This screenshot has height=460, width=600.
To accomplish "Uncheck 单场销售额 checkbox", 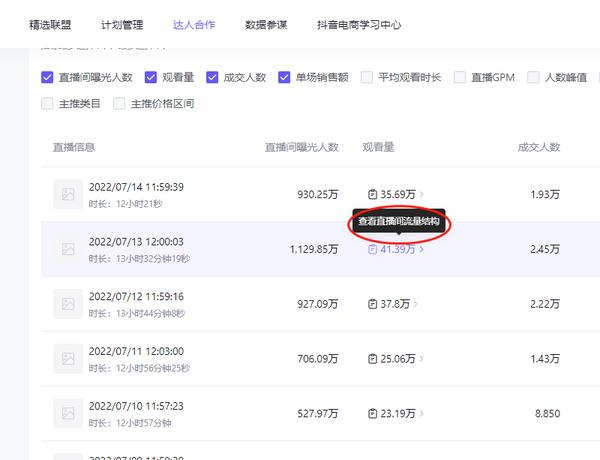I will pos(284,77).
